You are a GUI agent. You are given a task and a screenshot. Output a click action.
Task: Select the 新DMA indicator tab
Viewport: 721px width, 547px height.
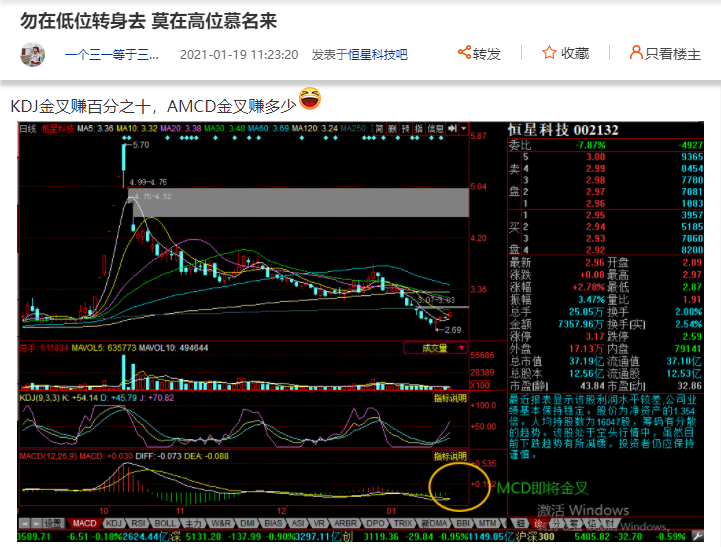click(x=434, y=523)
